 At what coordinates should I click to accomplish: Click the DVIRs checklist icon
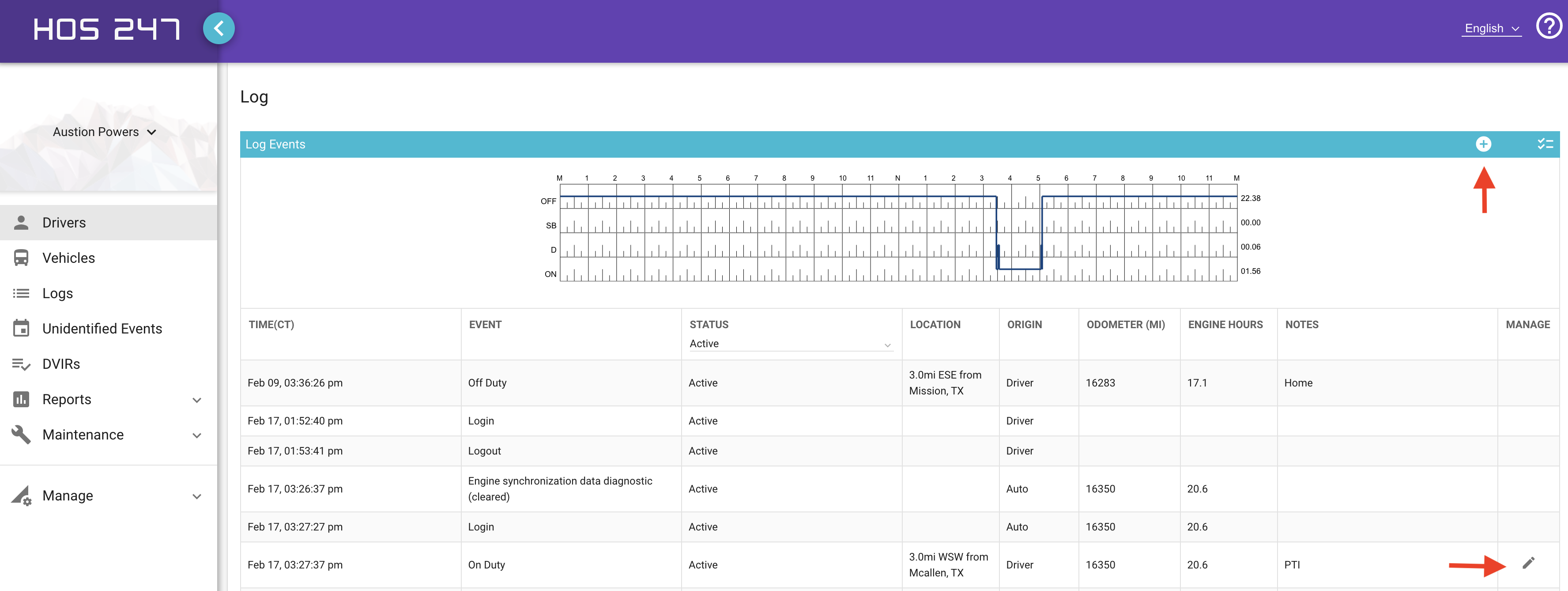tap(21, 364)
